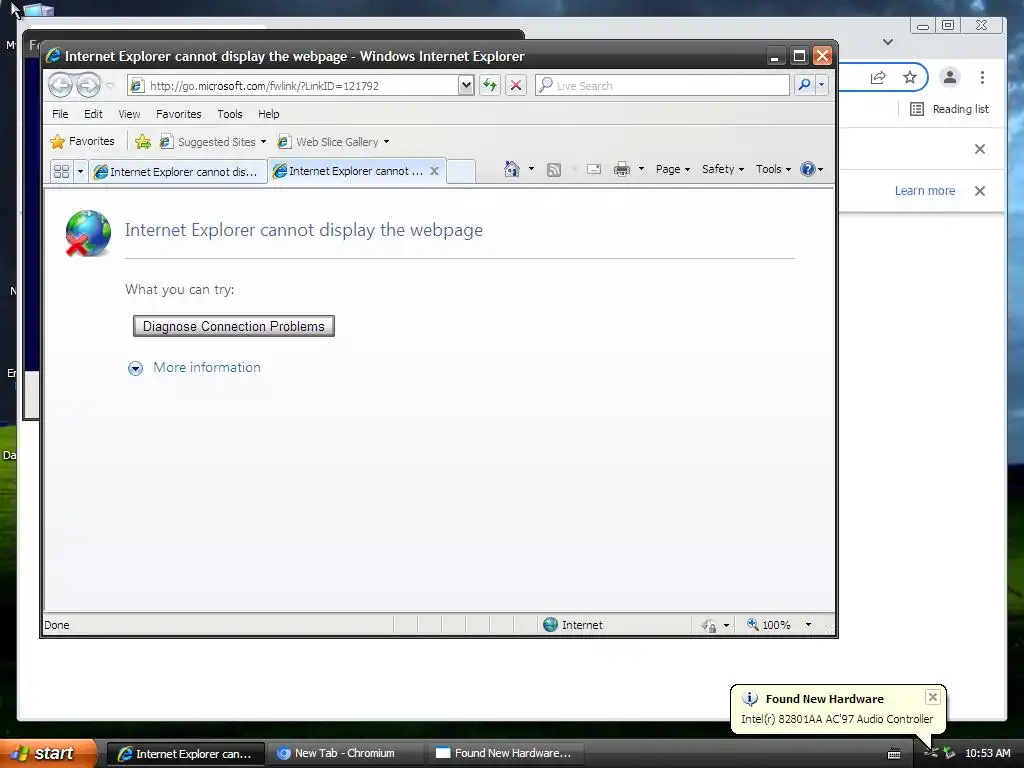1024x768 pixels.
Task: Bookmark page with Chromium star icon
Action: tap(910, 78)
